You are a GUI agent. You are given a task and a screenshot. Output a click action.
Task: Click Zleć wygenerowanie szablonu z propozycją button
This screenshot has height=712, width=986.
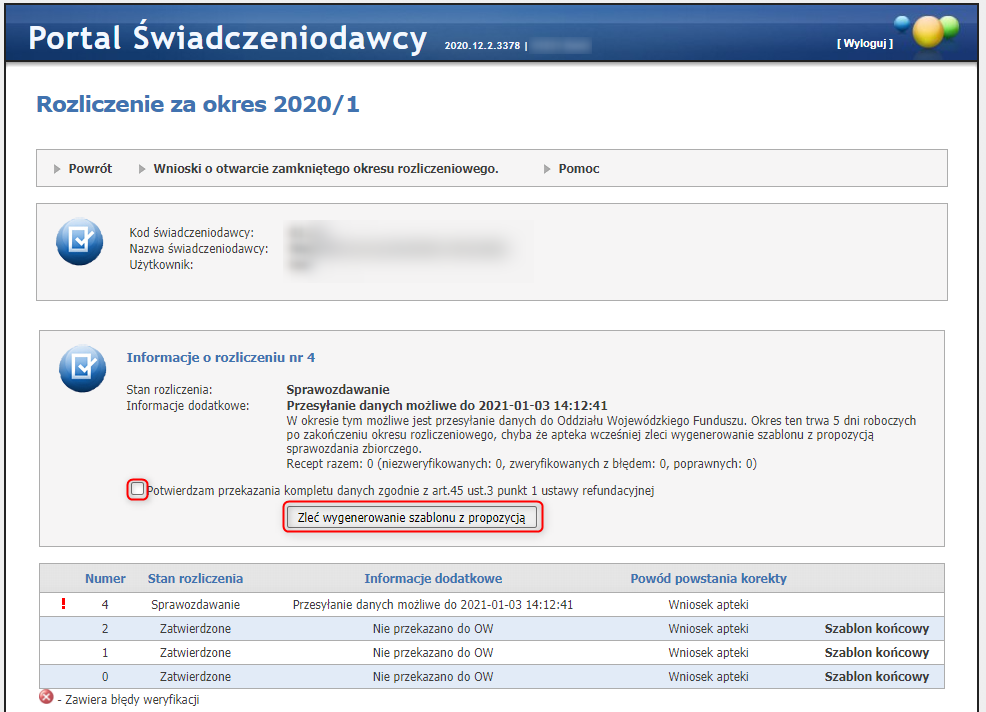pyautogui.click(x=412, y=517)
